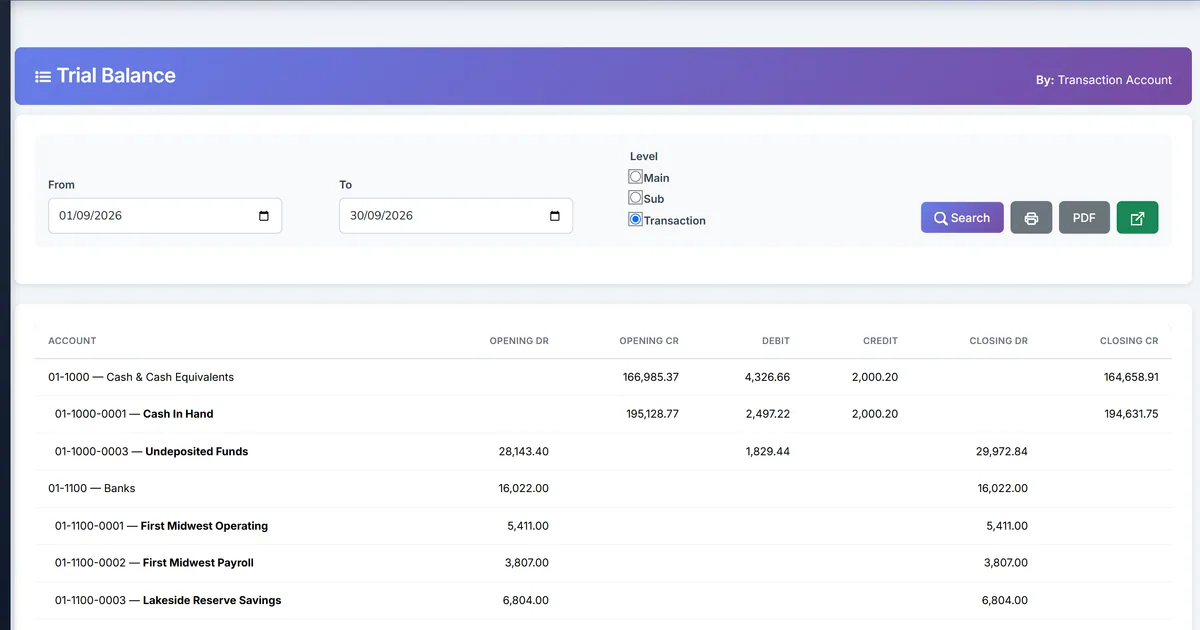Click debit value 4,326.66
Screen dimensions: 1200x630
click(x=767, y=377)
